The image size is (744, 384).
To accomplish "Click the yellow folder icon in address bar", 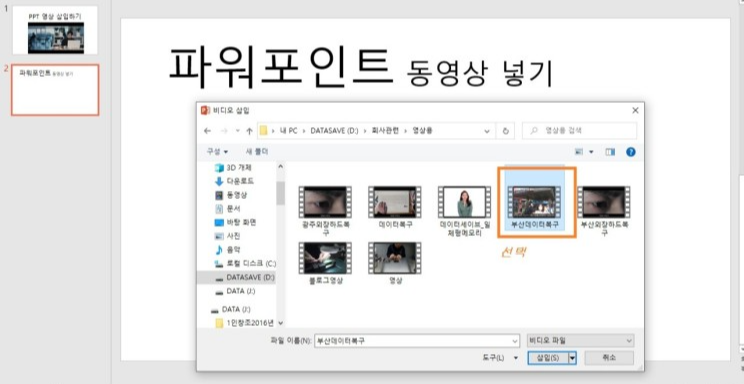I will (263, 131).
